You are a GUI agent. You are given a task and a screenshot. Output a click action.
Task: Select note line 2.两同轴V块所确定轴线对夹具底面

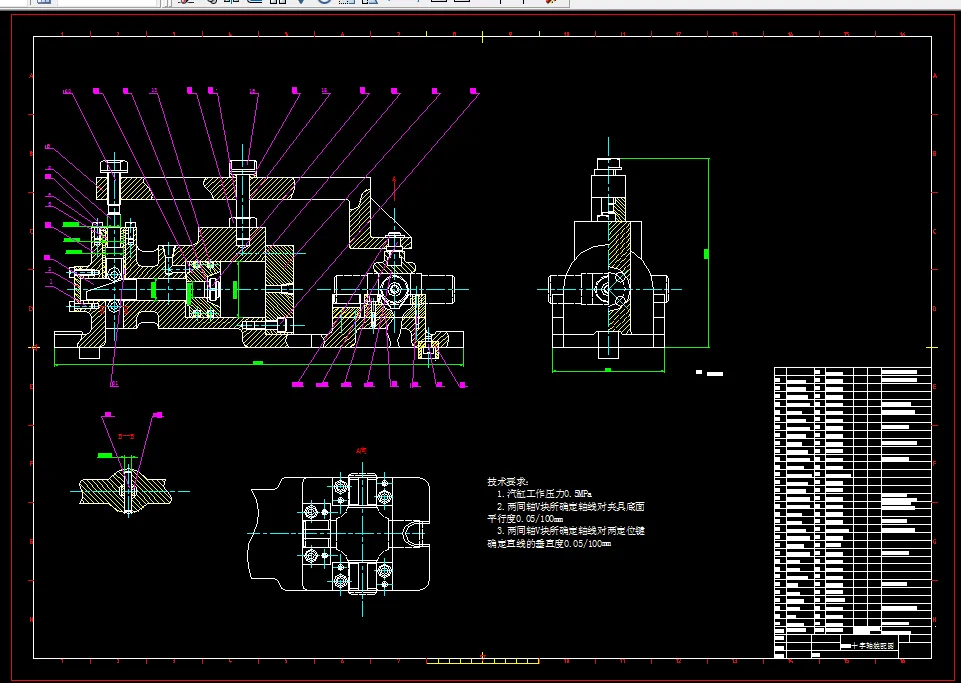pyautogui.click(x=571, y=506)
